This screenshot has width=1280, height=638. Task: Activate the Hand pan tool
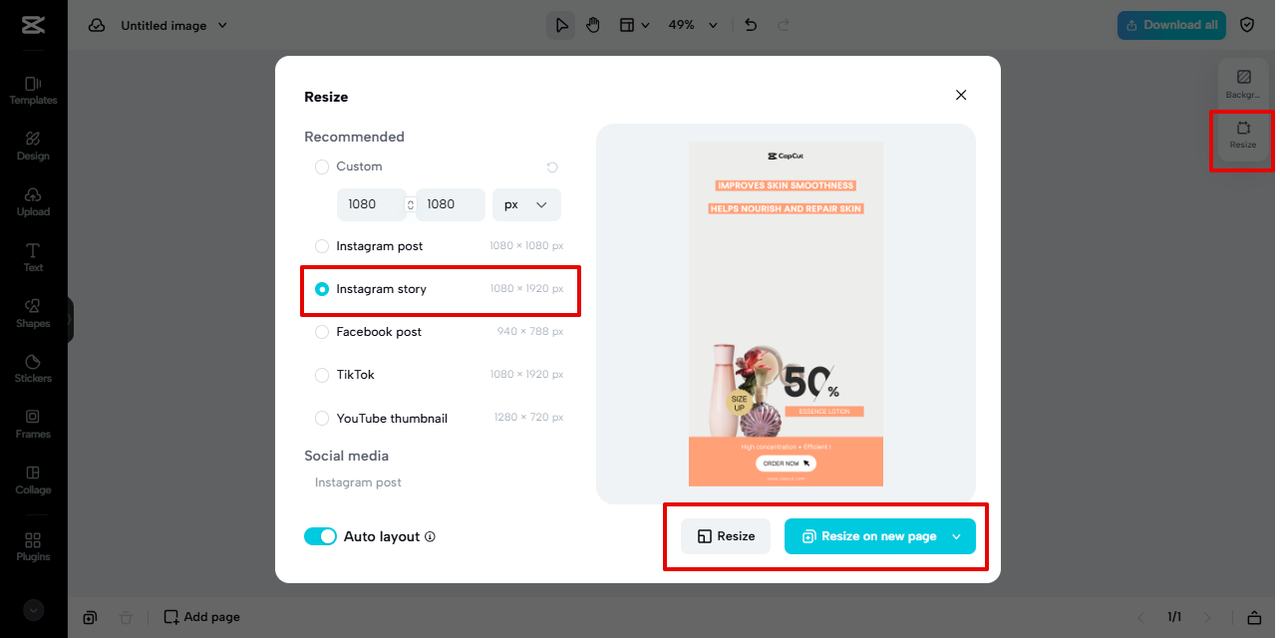pos(593,25)
